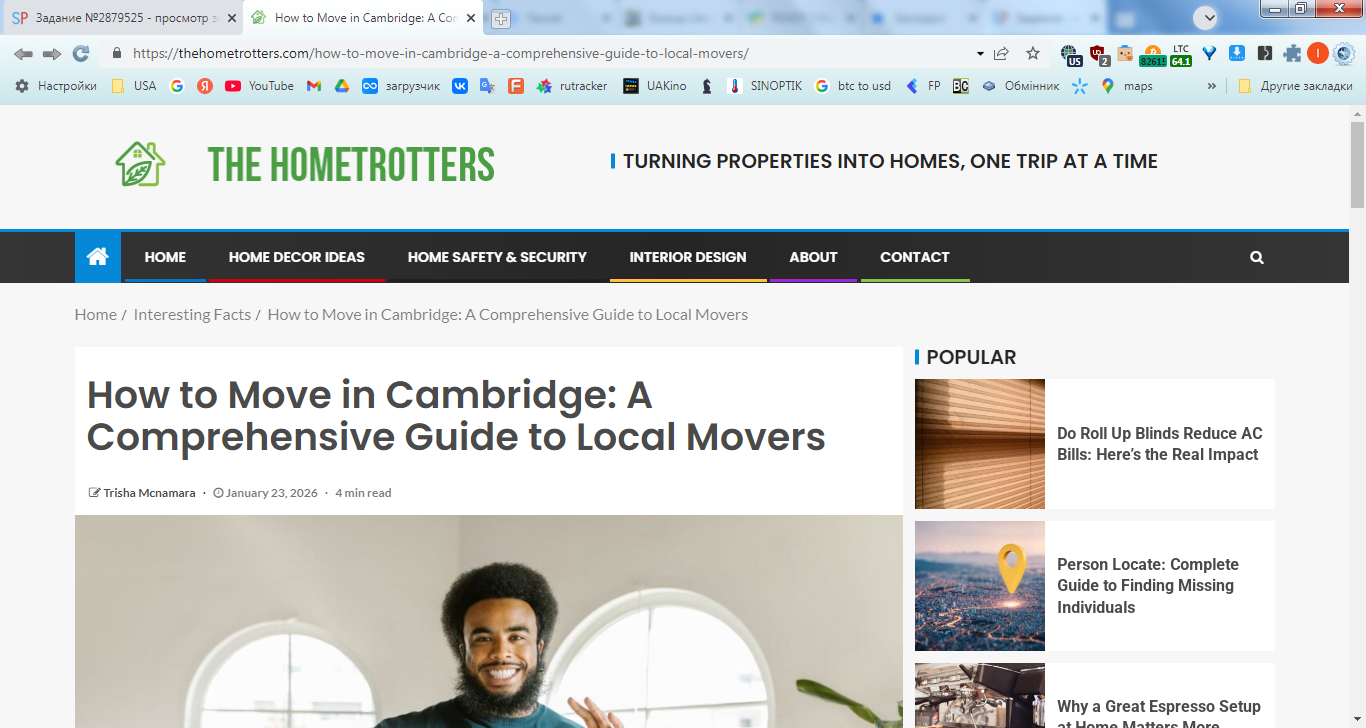Show more bookmarks with the double chevron
Screen dimensions: 1366x728
coord(1212,86)
